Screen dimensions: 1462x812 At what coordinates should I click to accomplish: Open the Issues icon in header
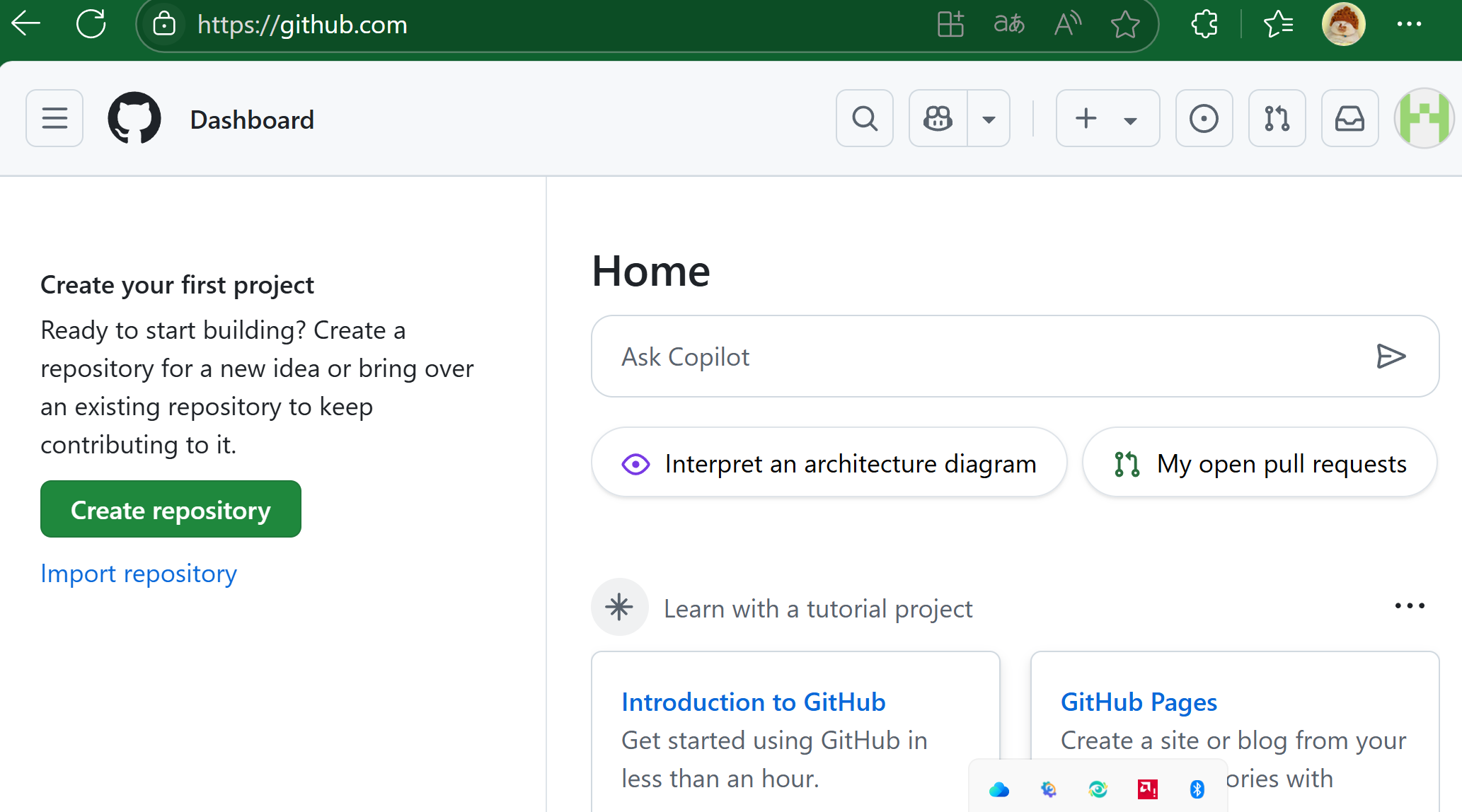(1204, 118)
